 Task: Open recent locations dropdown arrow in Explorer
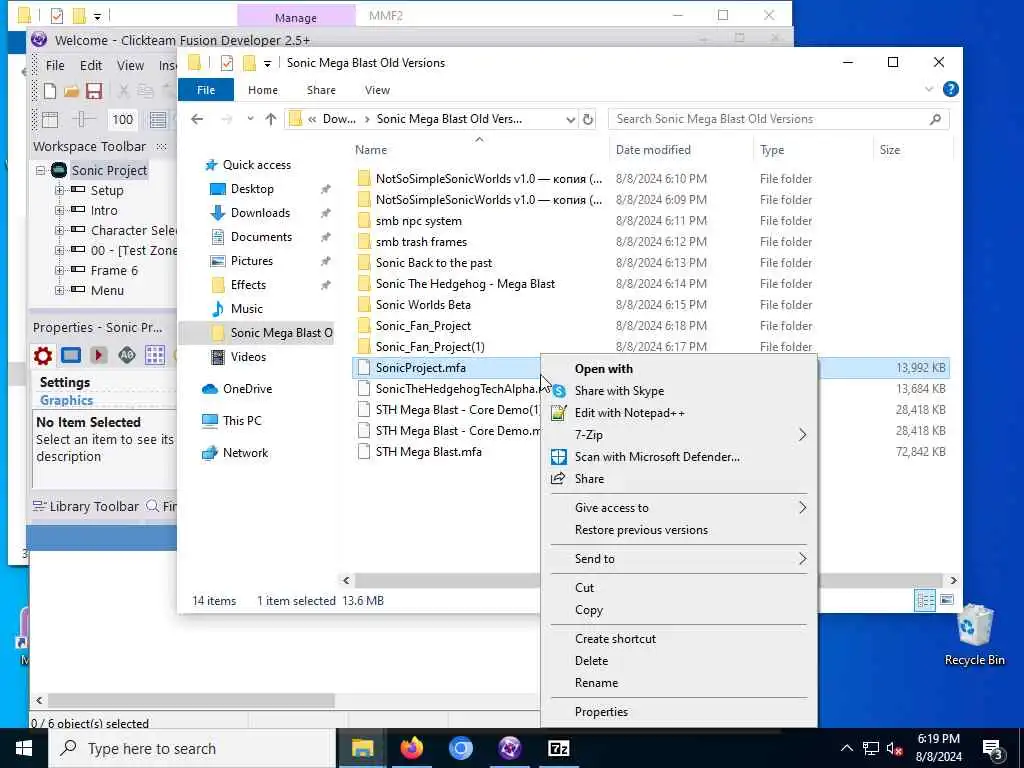click(x=250, y=119)
